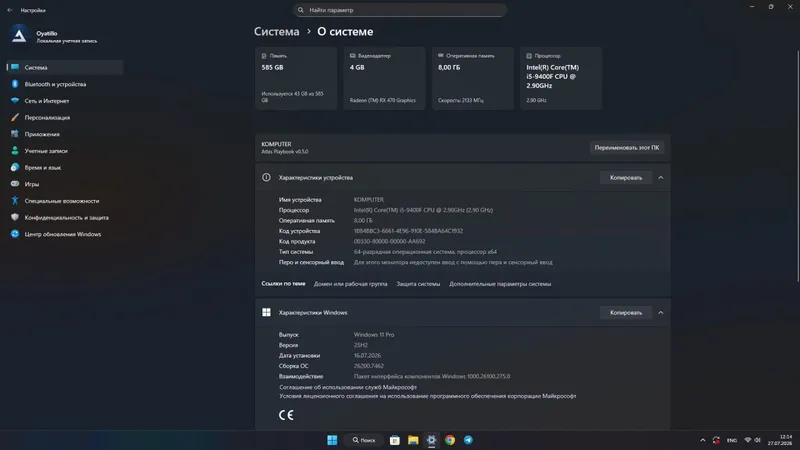
Task: Click the Версия value 25H2
Action: click(360, 345)
